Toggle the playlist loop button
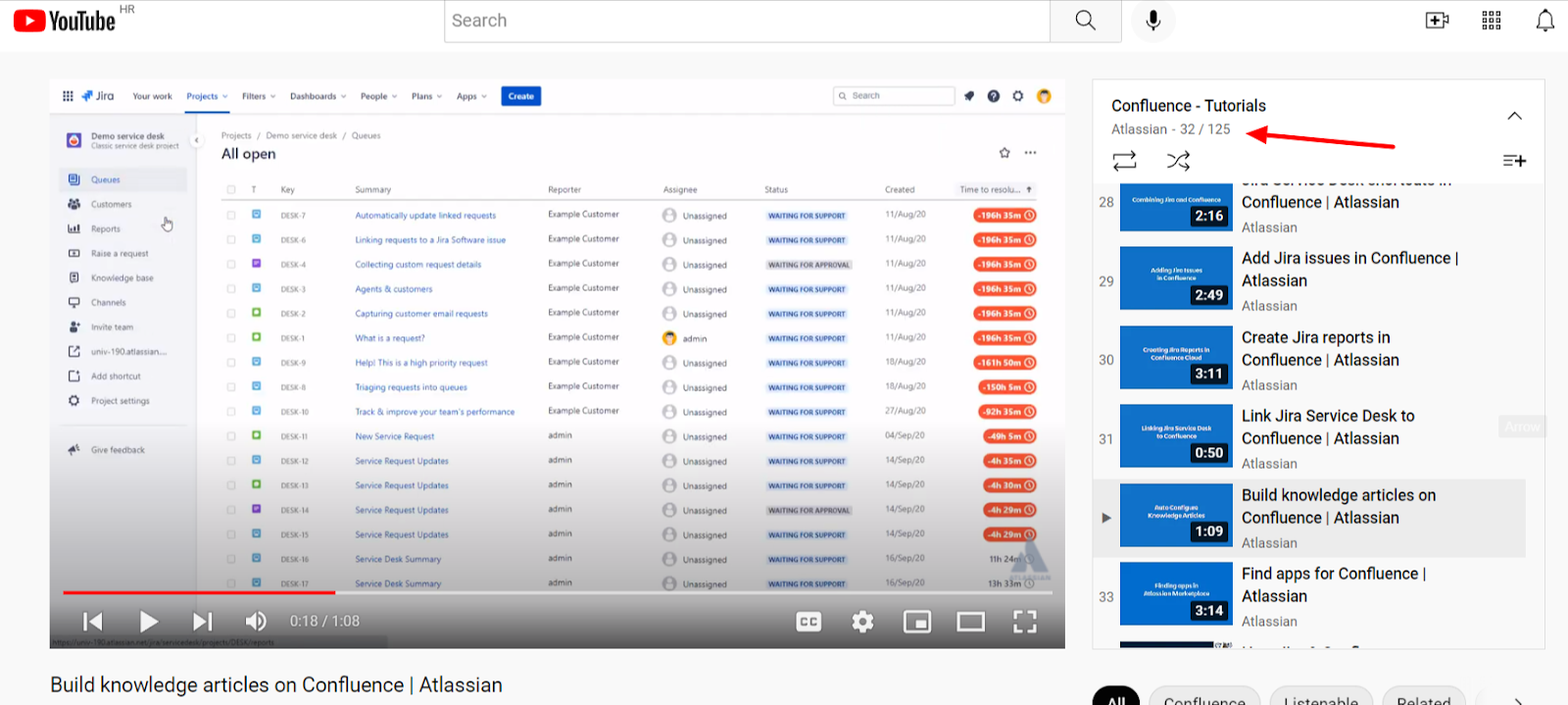This screenshot has height=705, width=1568. pyautogui.click(x=1125, y=160)
